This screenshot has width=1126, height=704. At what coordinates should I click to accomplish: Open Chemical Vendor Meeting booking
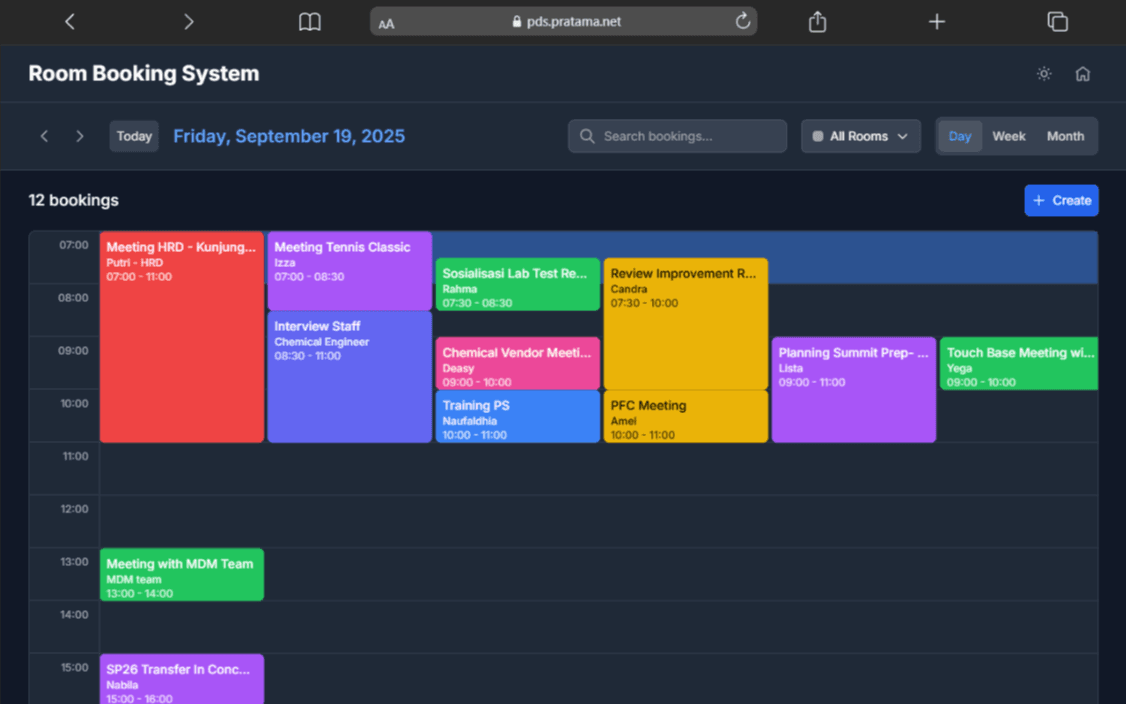[x=518, y=363]
